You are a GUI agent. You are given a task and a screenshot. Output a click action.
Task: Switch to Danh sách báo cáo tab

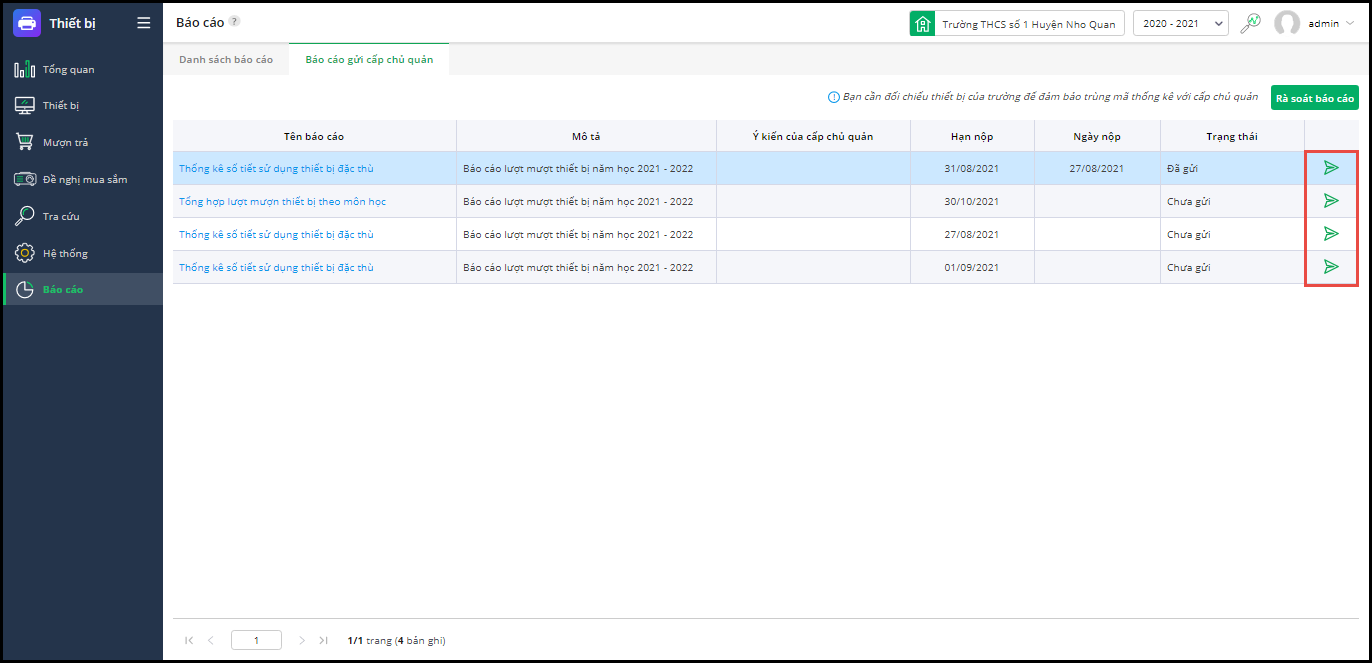tap(226, 60)
